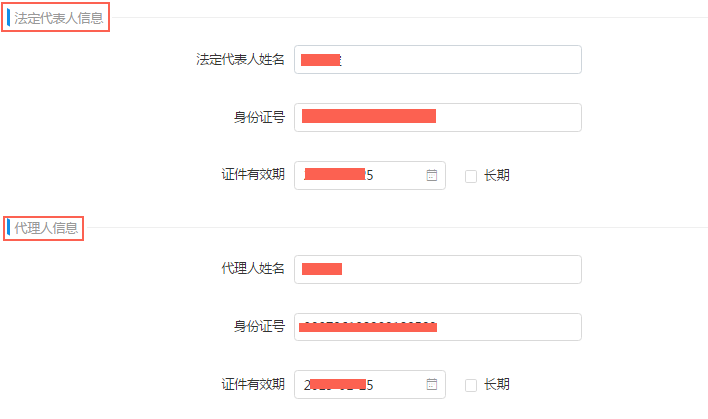This screenshot has height=419, width=708.
Task: Click 证件有效期 label in 代理人信息 section
Action: tap(253, 384)
